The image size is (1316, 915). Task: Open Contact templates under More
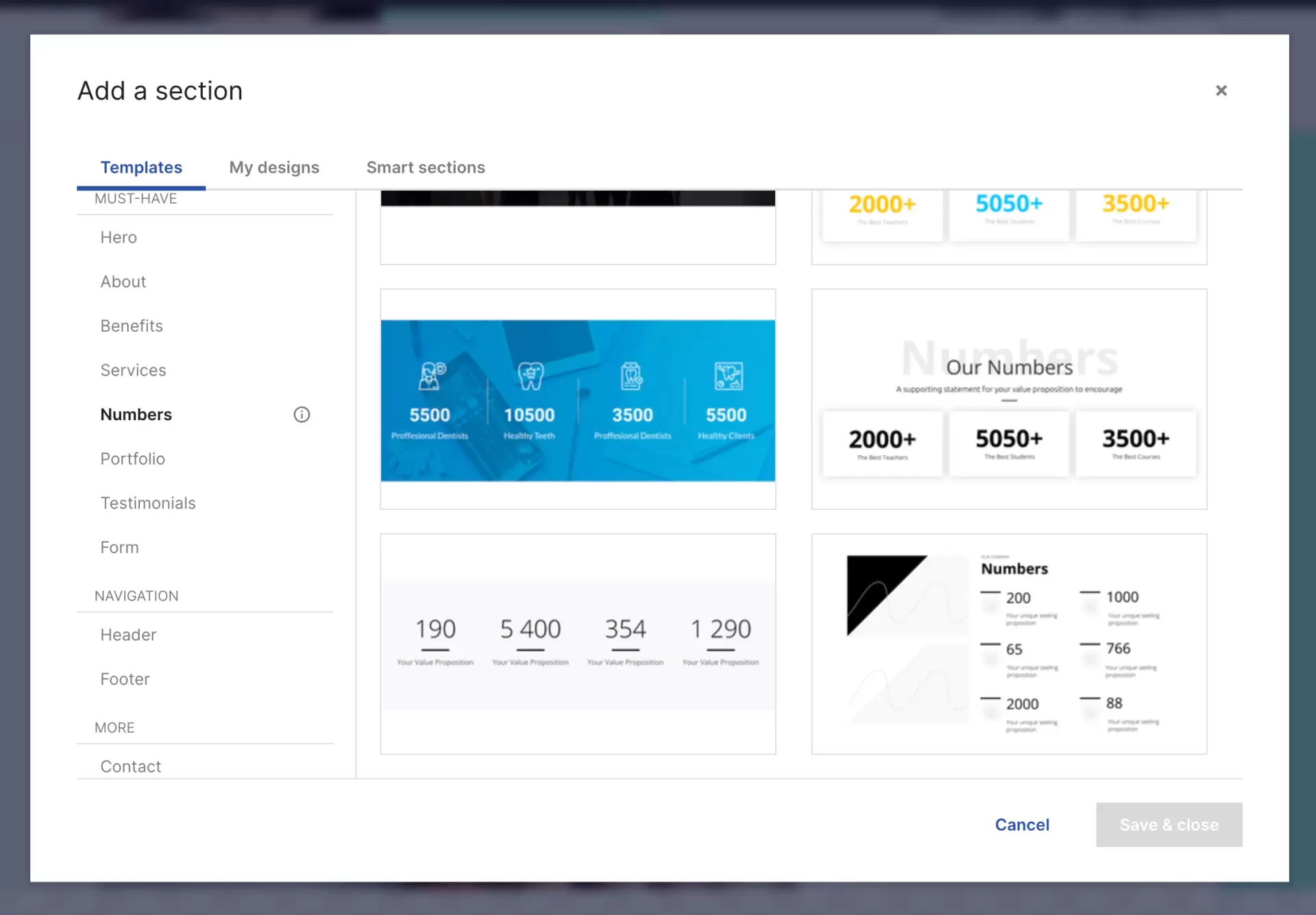coord(131,766)
